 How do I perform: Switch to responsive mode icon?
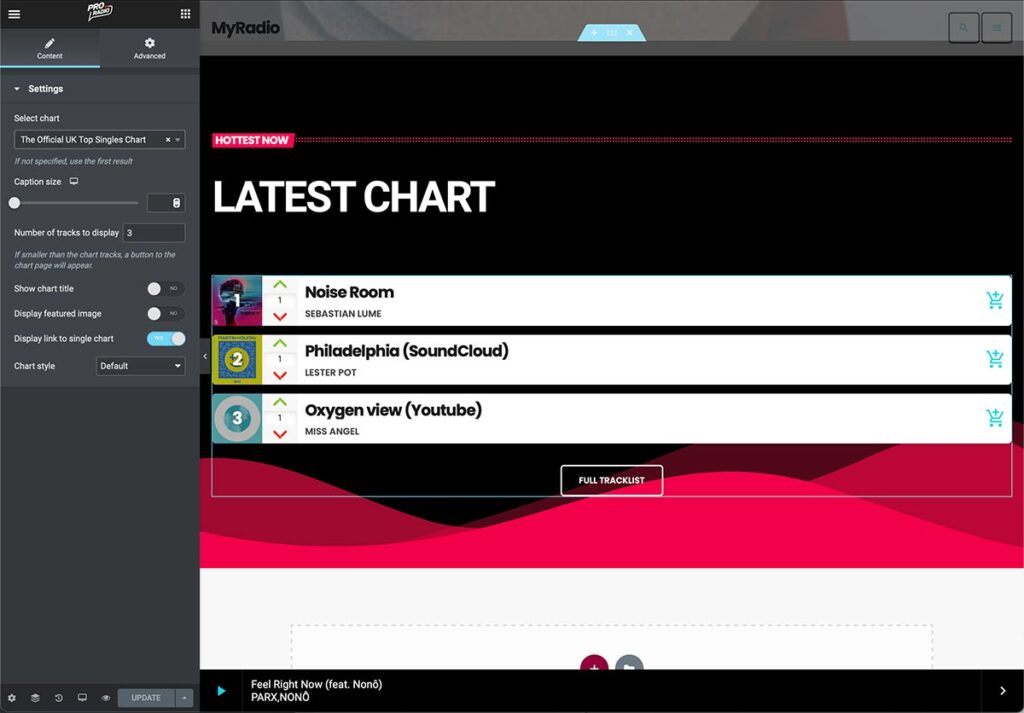coord(82,698)
